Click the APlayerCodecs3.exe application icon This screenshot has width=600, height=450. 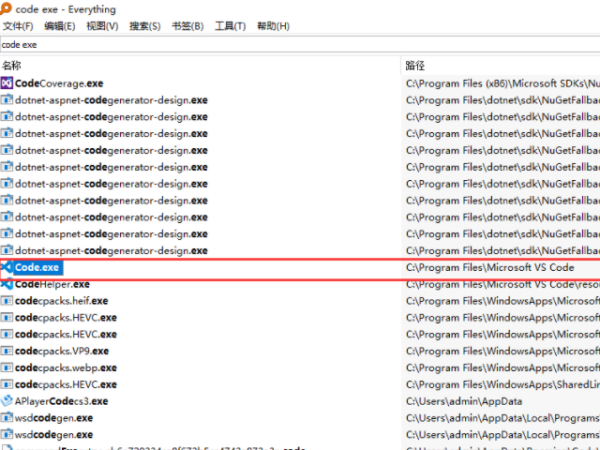coord(7,401)
